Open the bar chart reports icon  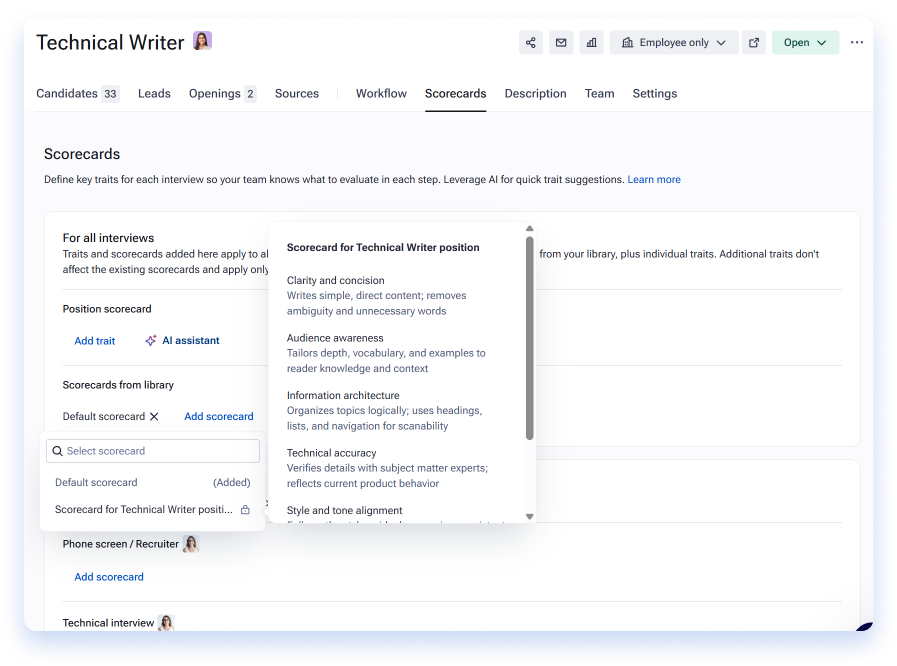(591, 42)
